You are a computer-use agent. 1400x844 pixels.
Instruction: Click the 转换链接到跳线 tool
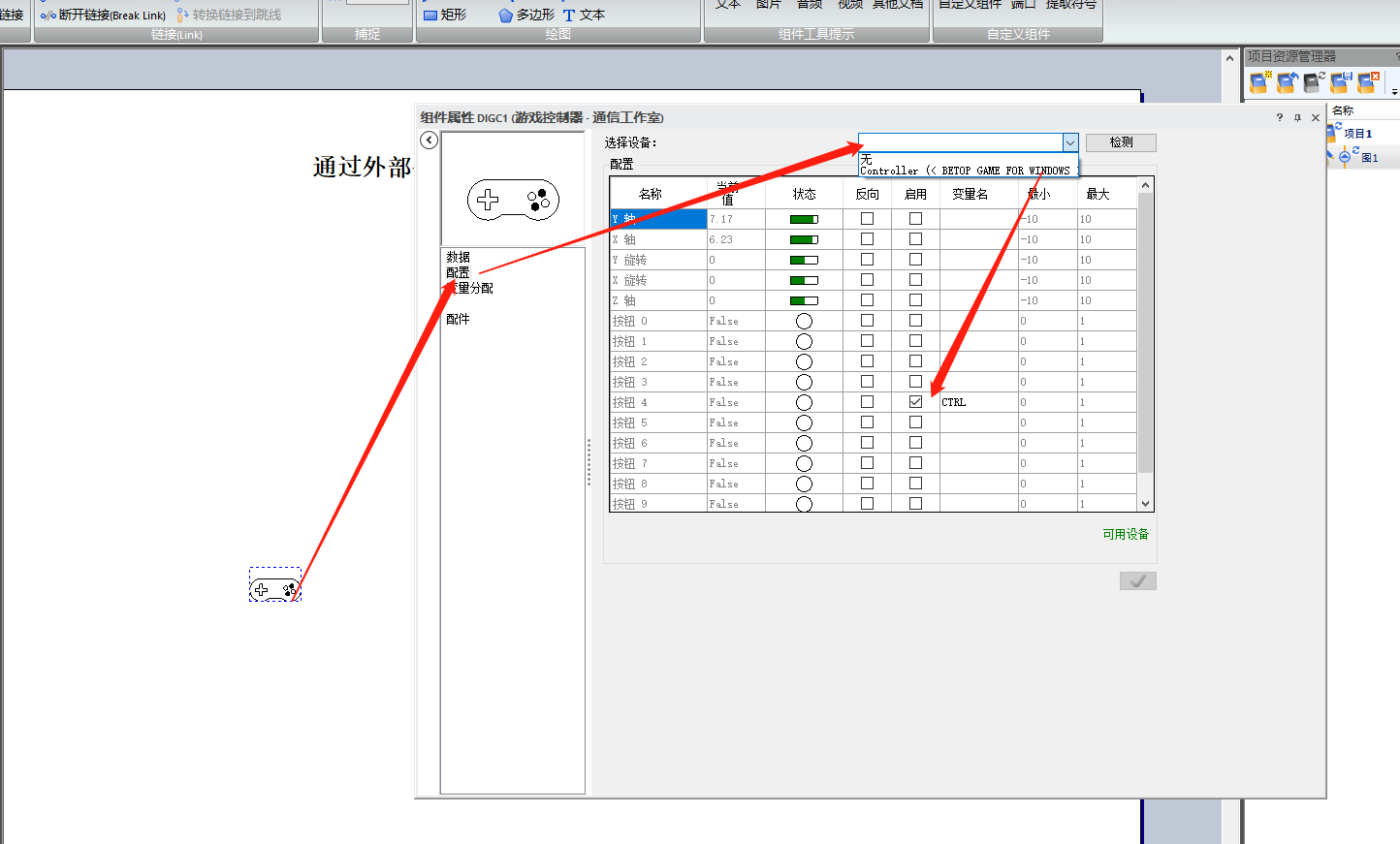coord(229,15)
